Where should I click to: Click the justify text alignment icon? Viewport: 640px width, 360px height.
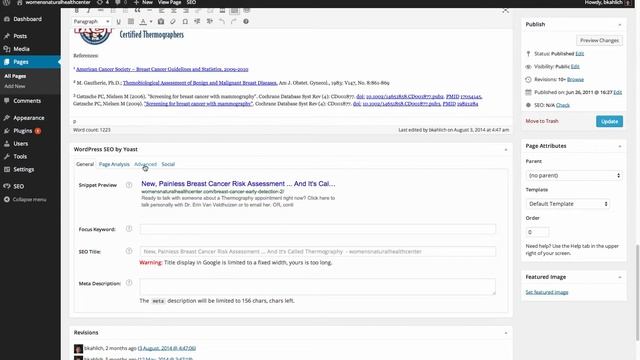click(131, 22)
